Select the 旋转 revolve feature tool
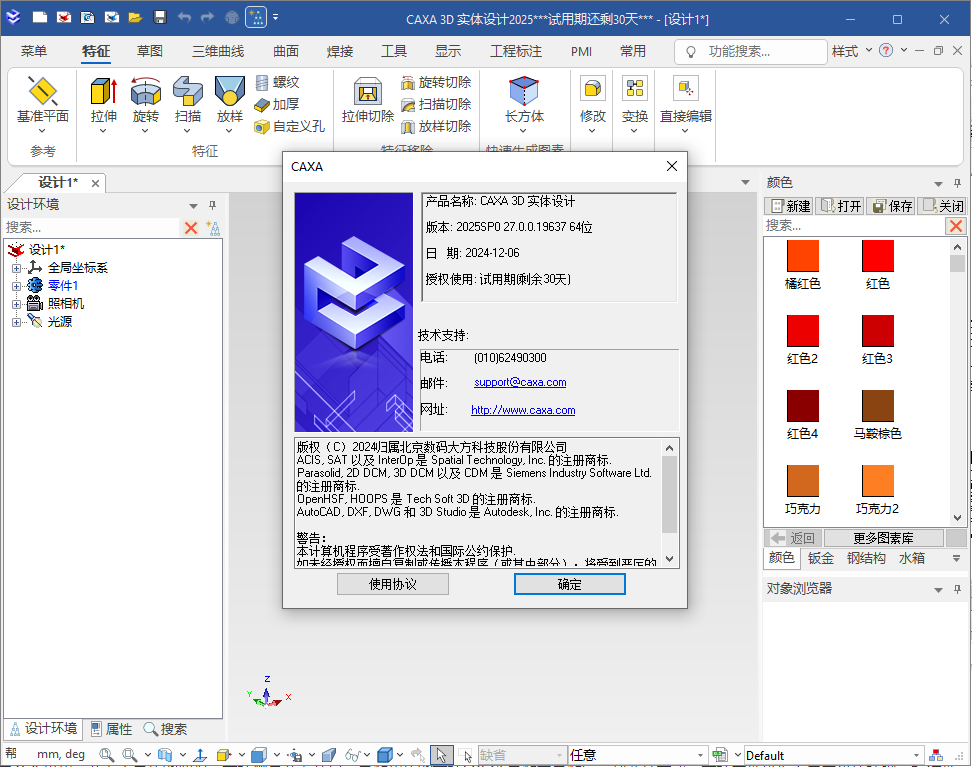Image resolution: width=972 pixels, height=767 pixels. tap(146, 99)
